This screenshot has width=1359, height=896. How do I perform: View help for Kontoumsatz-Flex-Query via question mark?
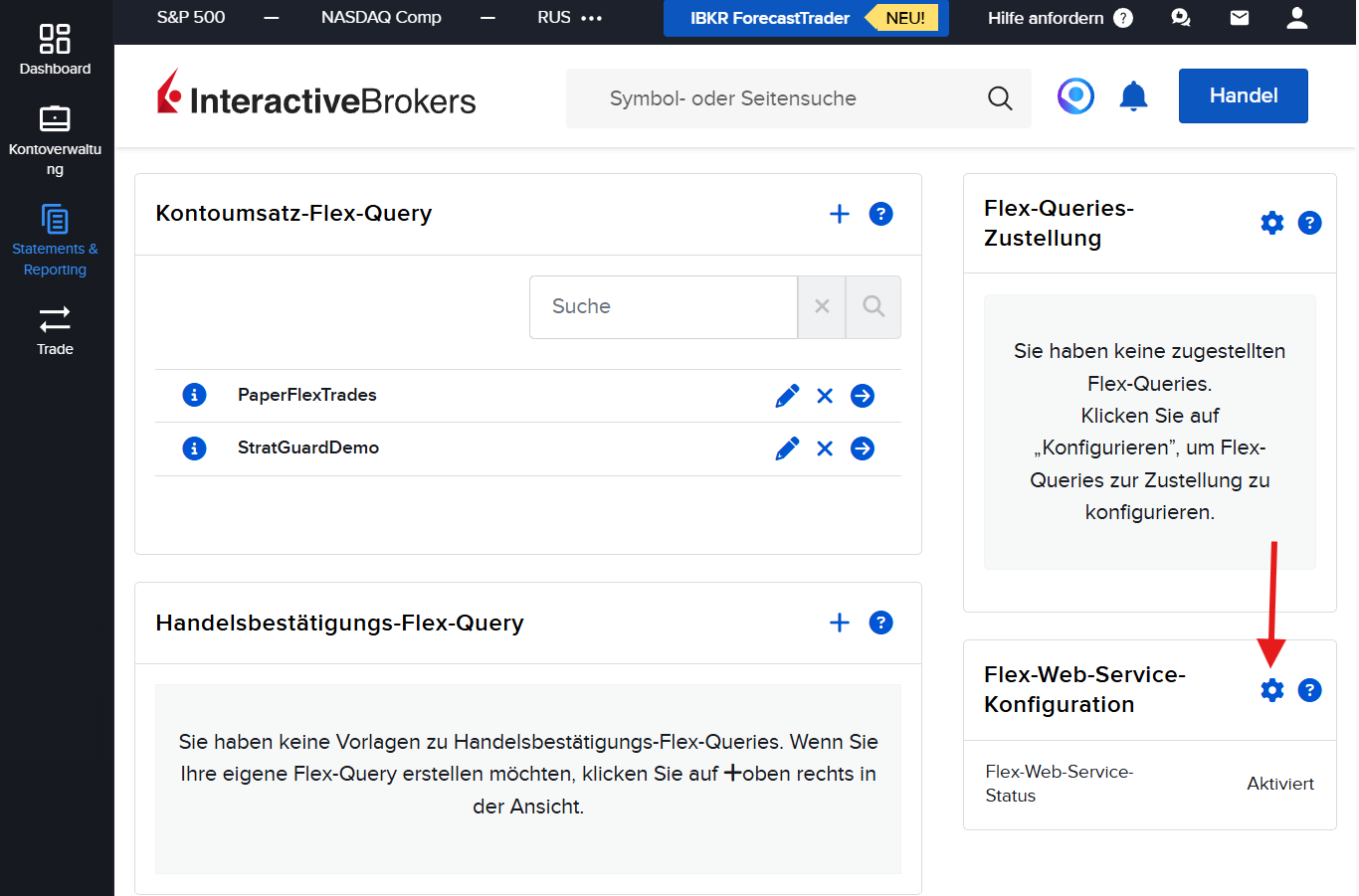(880, 213)
